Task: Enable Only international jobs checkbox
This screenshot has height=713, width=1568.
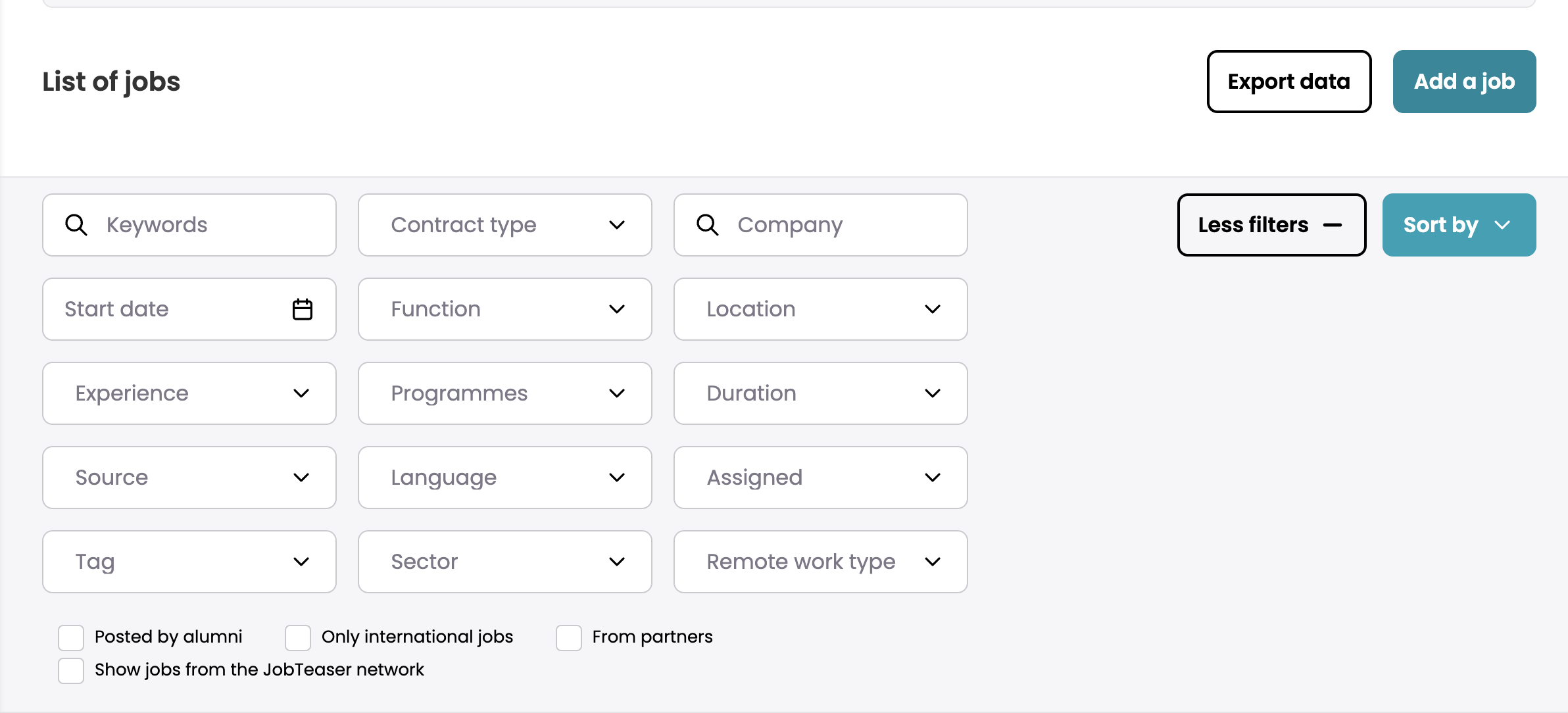Action: (x=298, y=637)
